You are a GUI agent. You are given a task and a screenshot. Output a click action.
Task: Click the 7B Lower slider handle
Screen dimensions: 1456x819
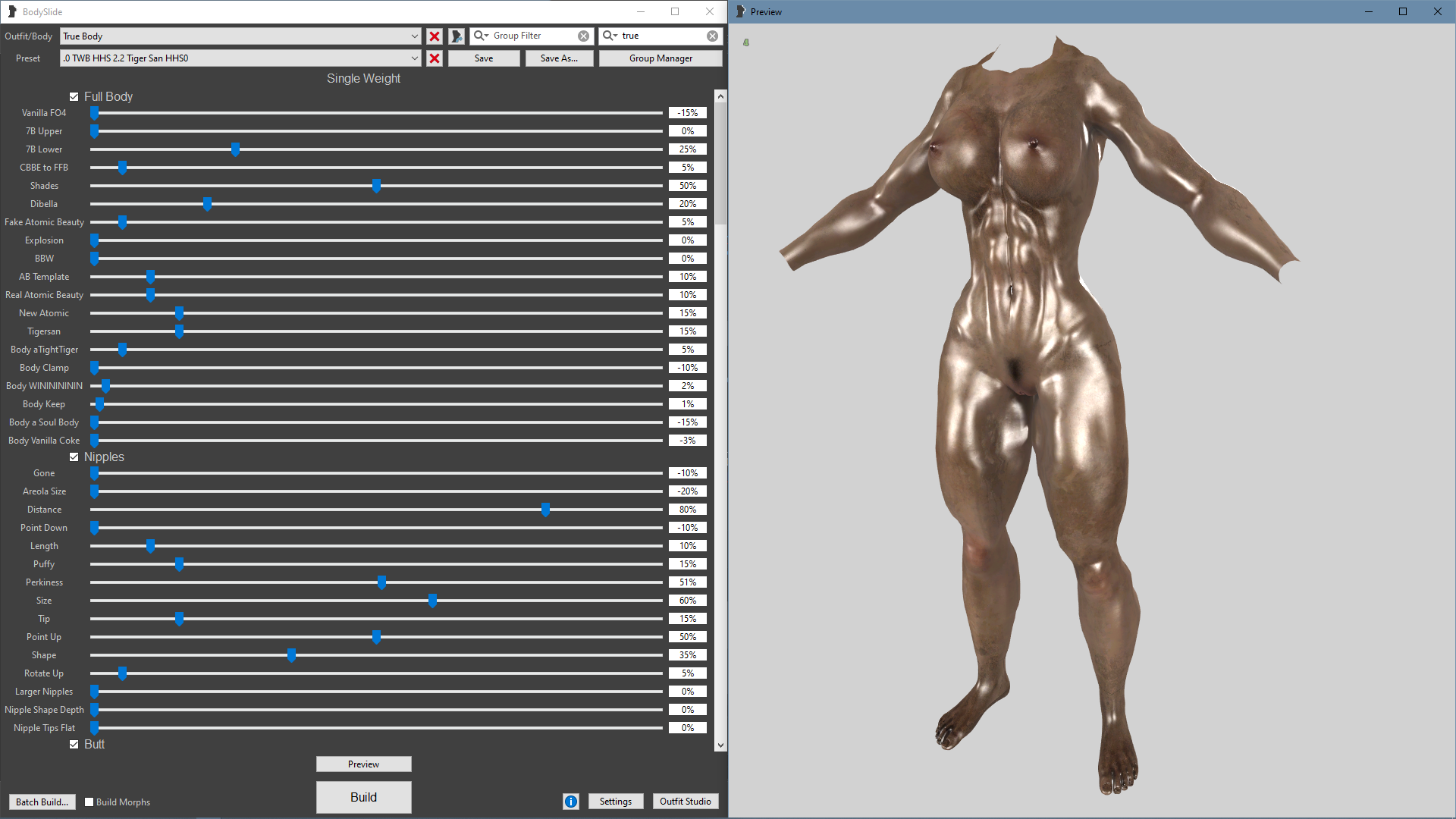click(x=236, y=149)
